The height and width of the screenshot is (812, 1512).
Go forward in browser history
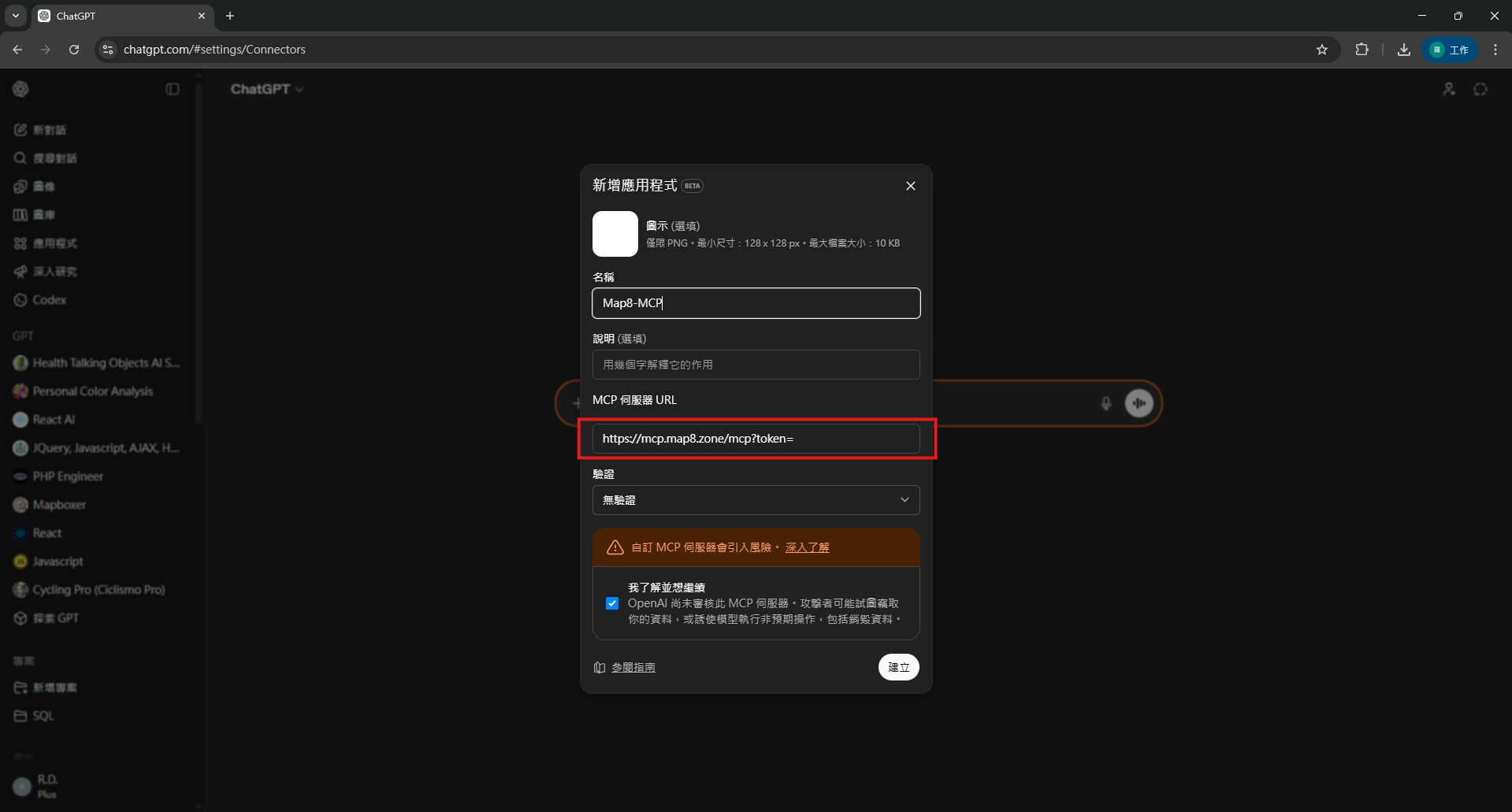pyautogui.click(x=46, y=50)
